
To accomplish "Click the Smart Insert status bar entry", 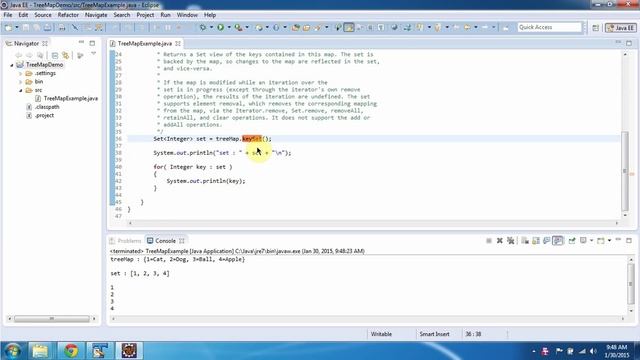I will click(x=434, y=334).
